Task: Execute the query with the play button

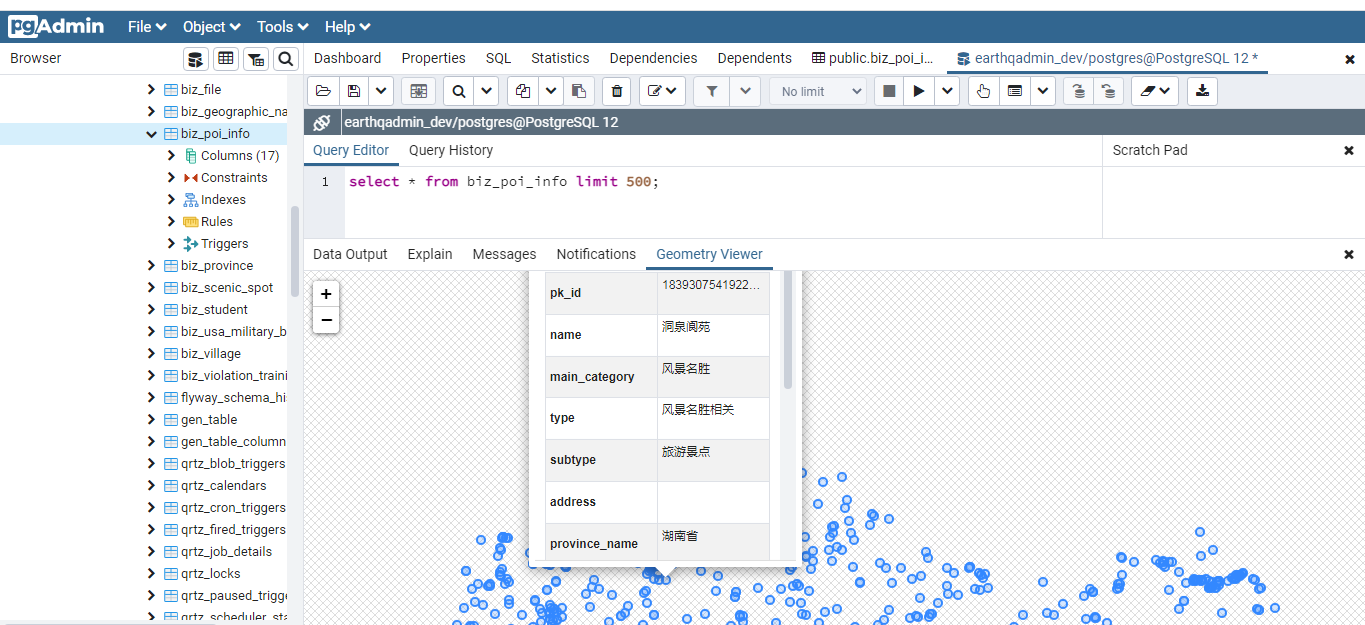Action: (918, 91)
